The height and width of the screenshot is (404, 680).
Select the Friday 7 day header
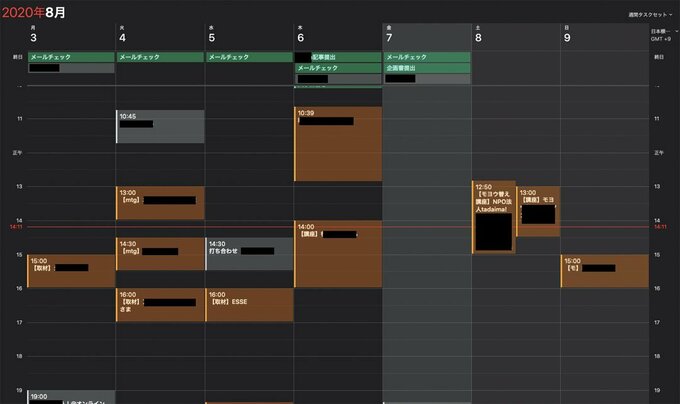point(389,36)
